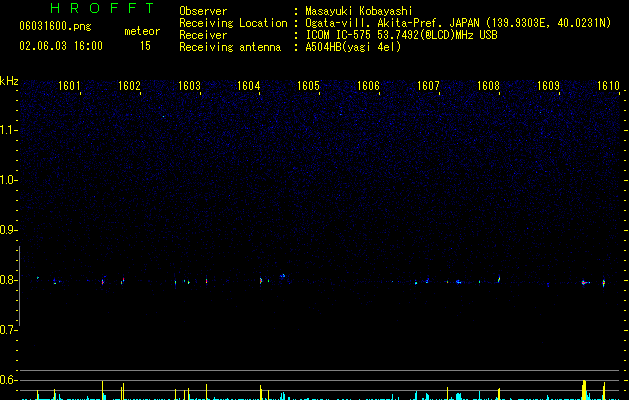Select the filename 06031600.png
The width and height of the screenshot is (629, 400).
(55, 26)
